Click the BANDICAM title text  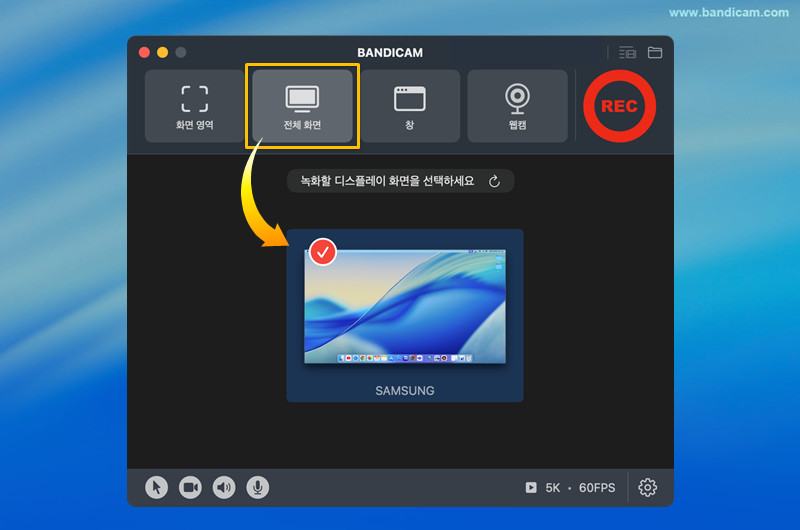390,53
